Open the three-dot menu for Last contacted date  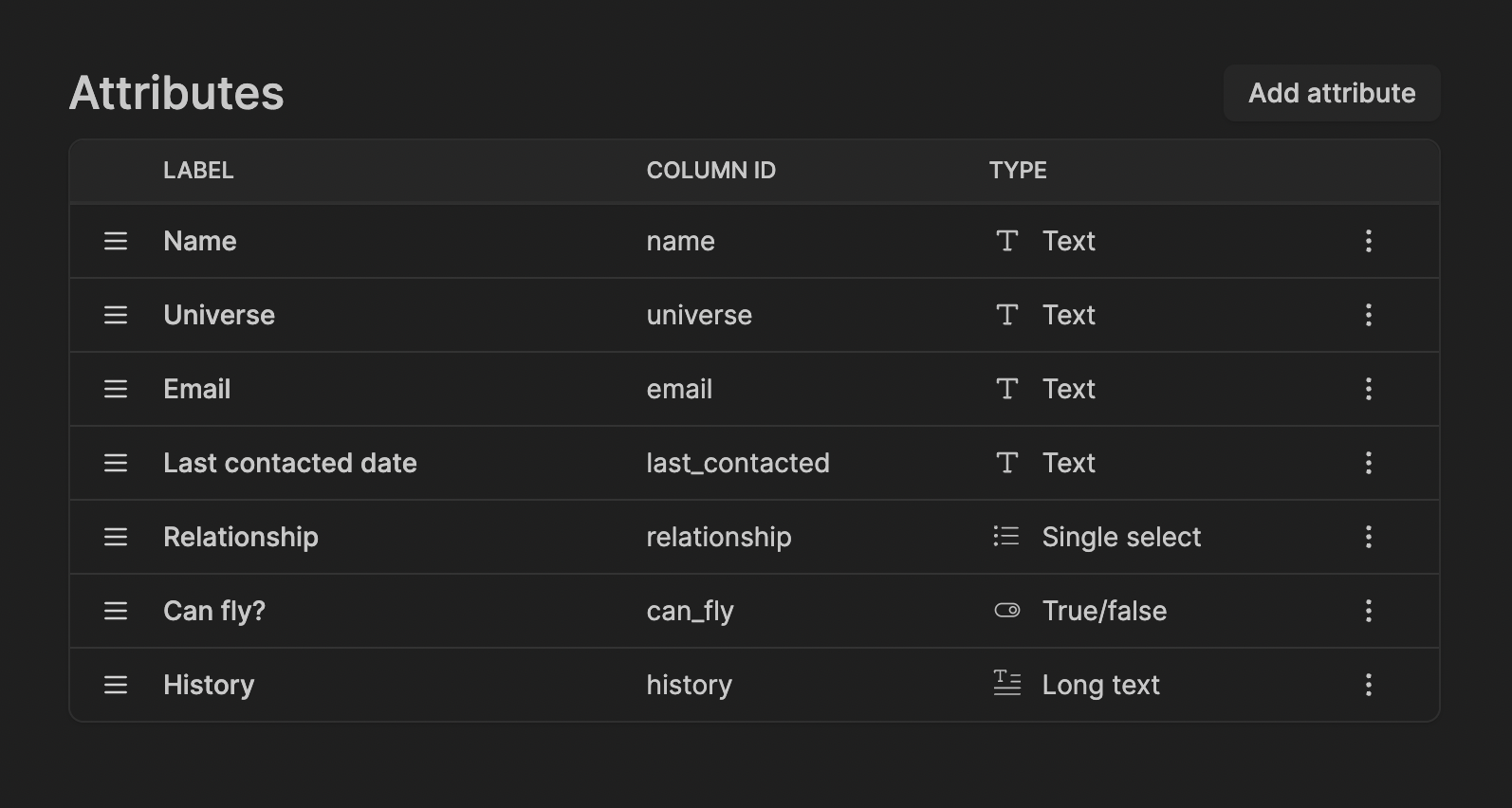(x=1369, y=463)
